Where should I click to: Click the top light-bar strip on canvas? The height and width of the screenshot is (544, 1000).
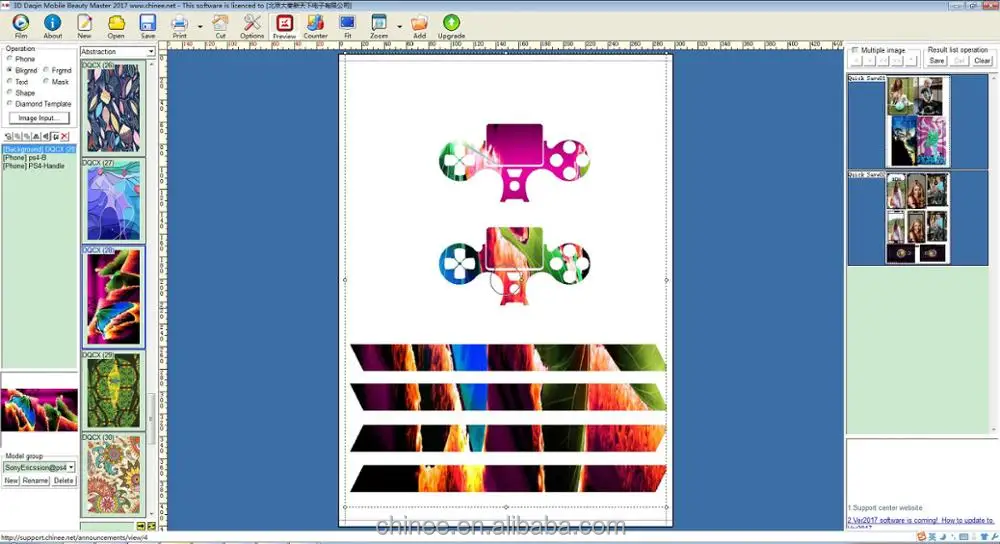pyautogui.click(x=508, y=358)
